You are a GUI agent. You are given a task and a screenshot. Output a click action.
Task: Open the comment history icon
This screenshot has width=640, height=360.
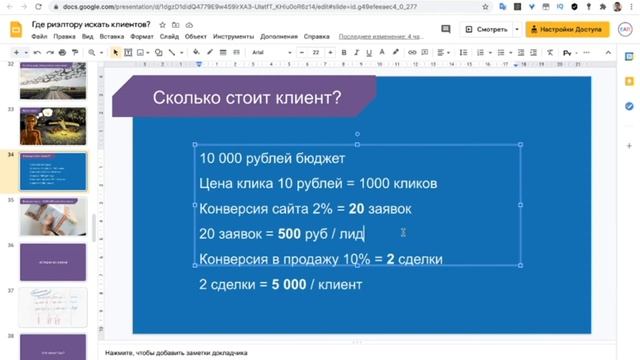446,29
